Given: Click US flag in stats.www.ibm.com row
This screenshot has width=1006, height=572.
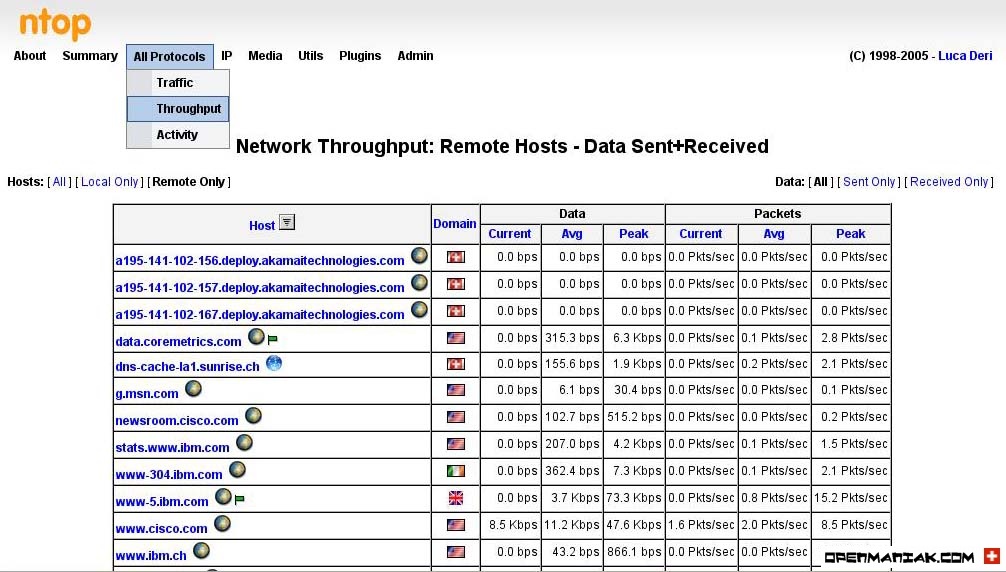Looking at the screenshot, I should [456, 444].
